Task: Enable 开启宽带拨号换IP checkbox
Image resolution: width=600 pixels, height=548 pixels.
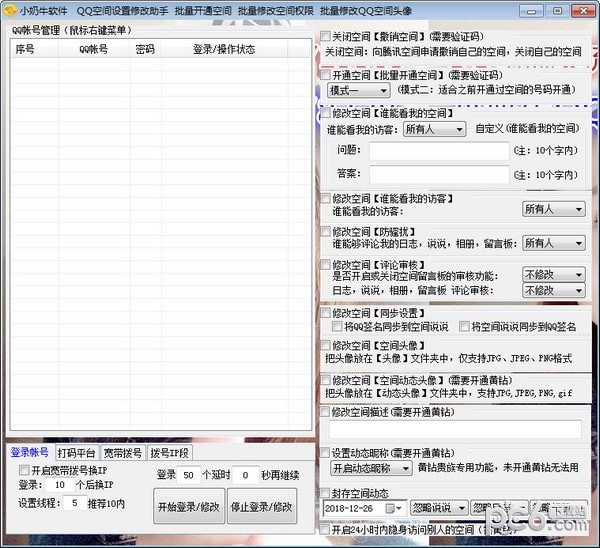Action: (24, 470)
